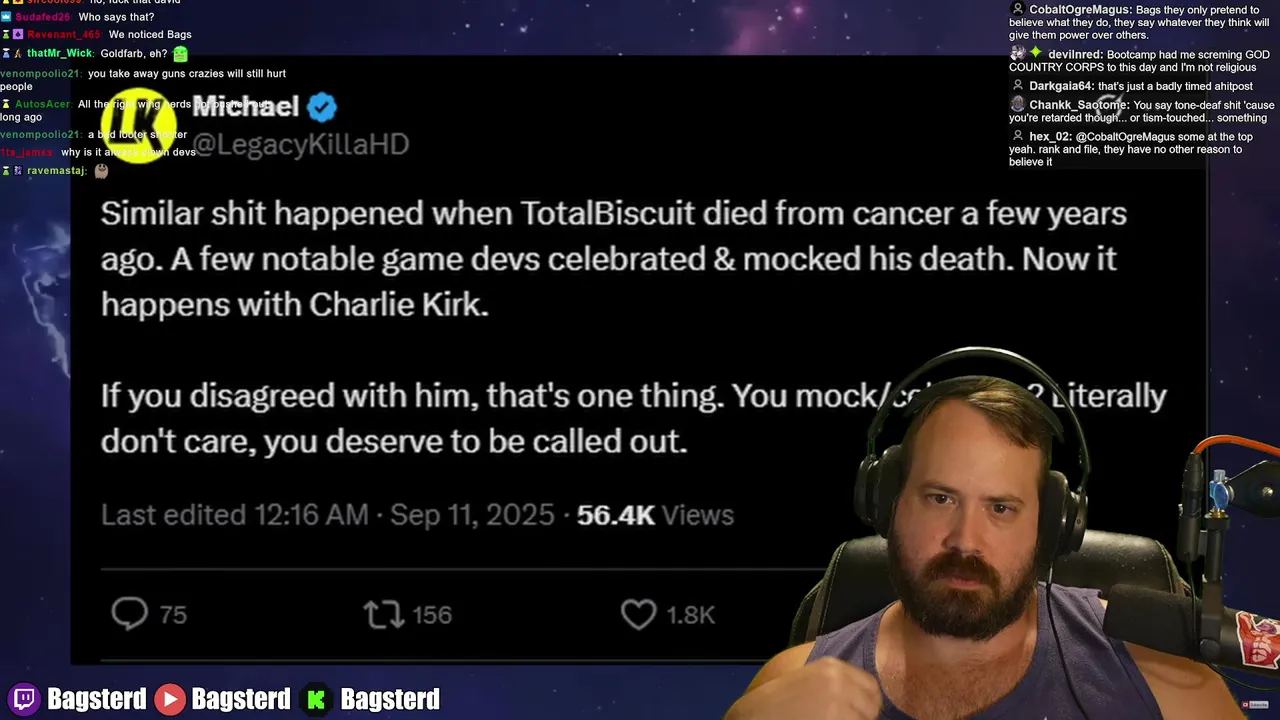Click the Last edited 12:16 AM label
The height and width of the screenshot is (720, 1280).
[x=235, y=515]
